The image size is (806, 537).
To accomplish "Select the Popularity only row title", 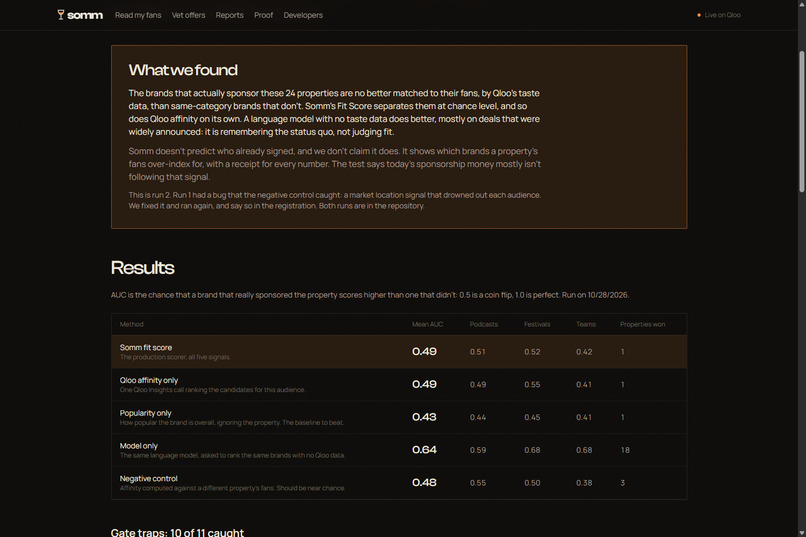I will [x=145, y=413].
